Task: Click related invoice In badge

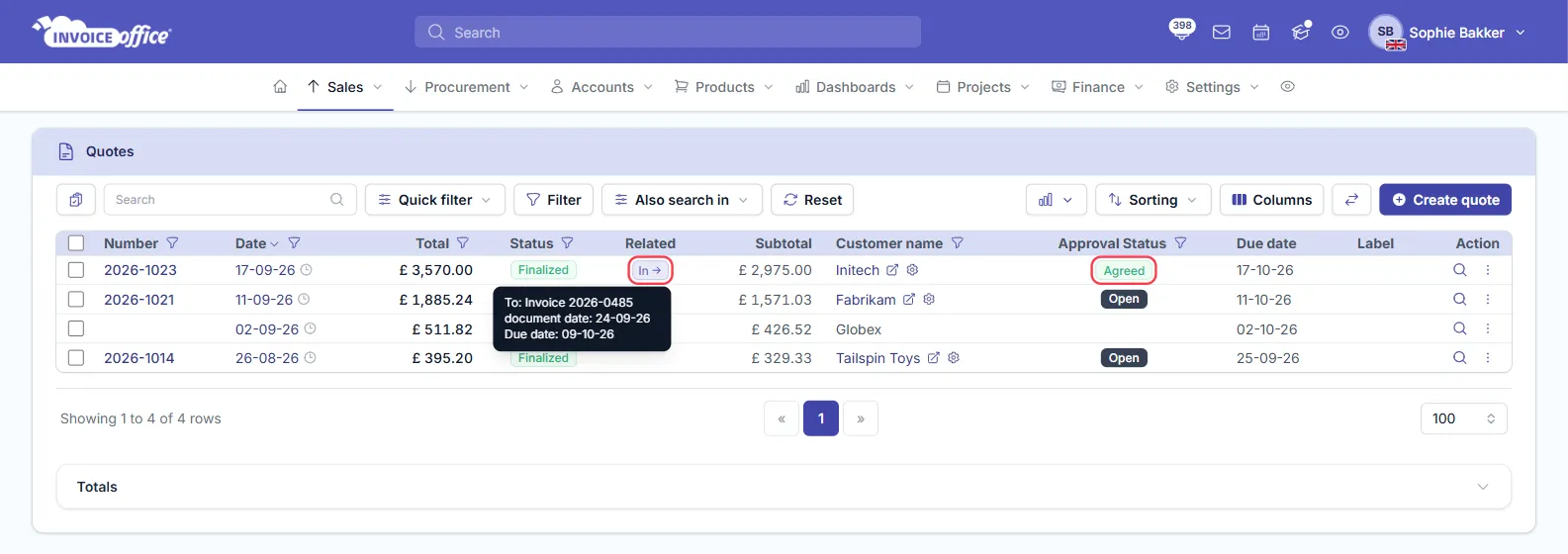Action: coord(650,270)
